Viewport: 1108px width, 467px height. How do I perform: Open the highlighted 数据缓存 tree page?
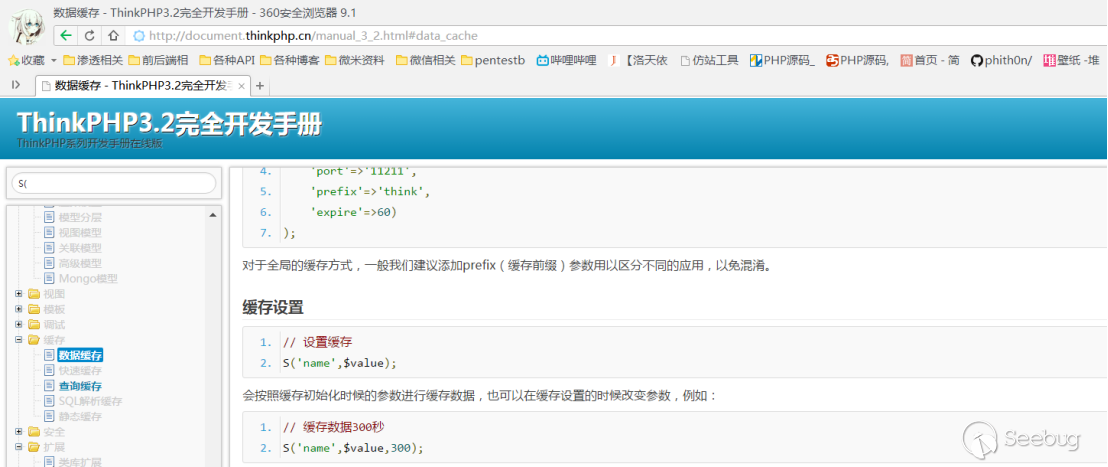[x=81, y=355]
